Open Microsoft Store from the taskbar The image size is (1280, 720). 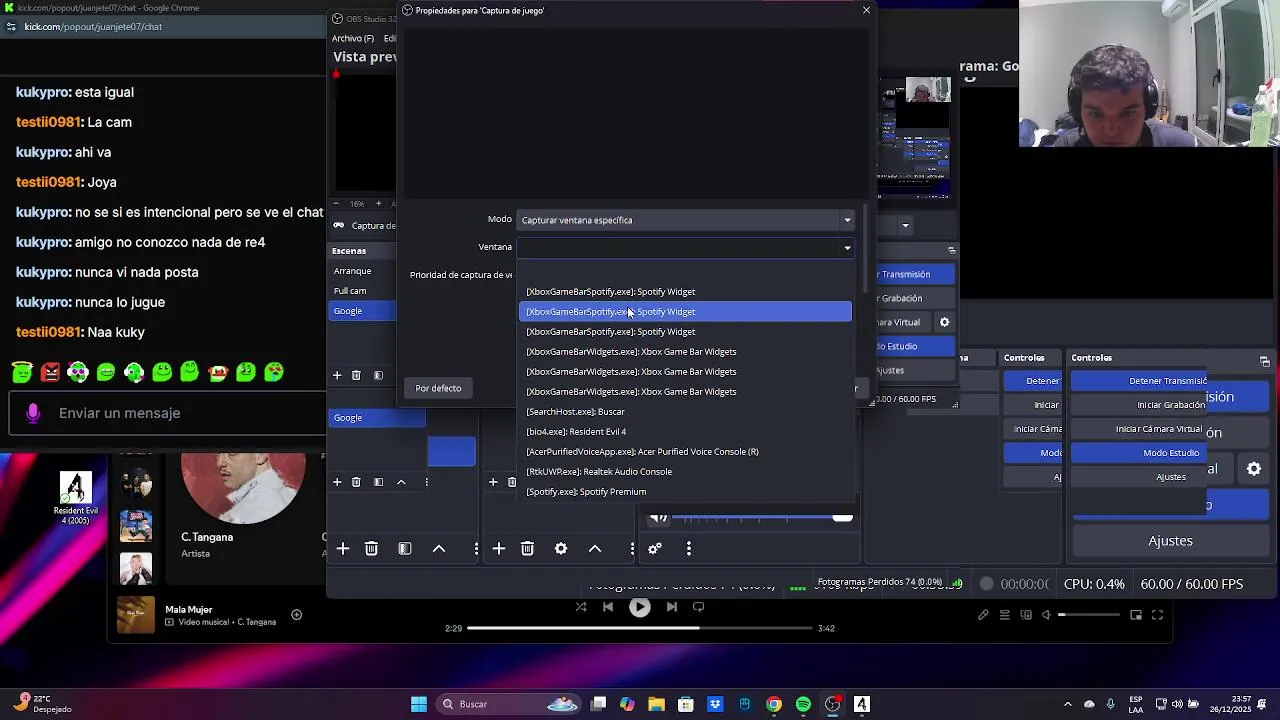click(x=686, y=704)
